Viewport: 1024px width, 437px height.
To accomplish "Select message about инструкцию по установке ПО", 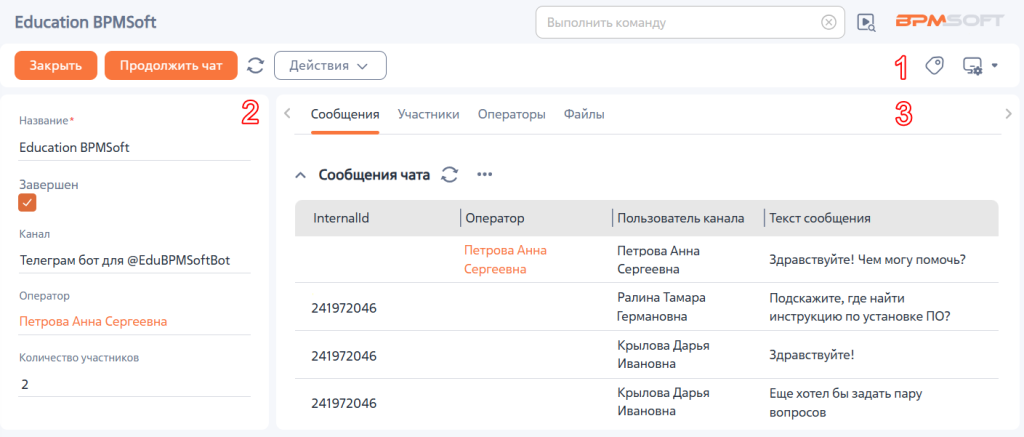I will (x=859, y=307).
